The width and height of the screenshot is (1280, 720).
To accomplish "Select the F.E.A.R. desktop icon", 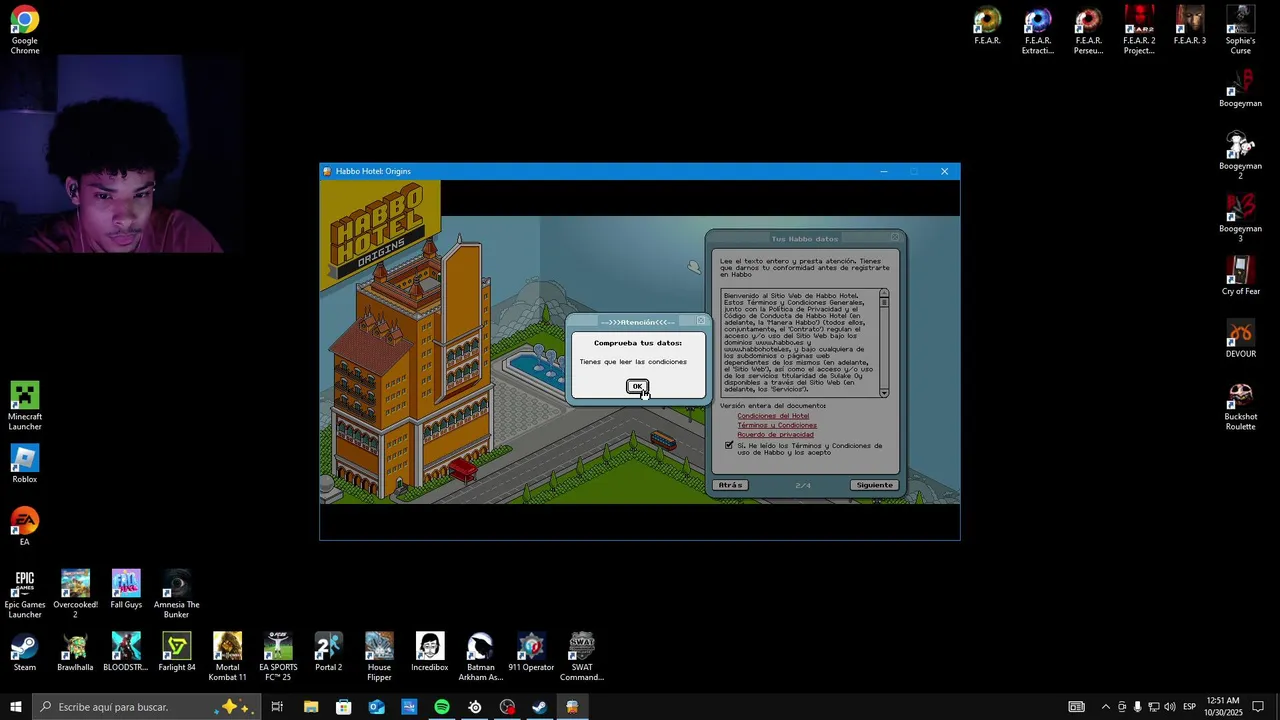I will point(987,25).
